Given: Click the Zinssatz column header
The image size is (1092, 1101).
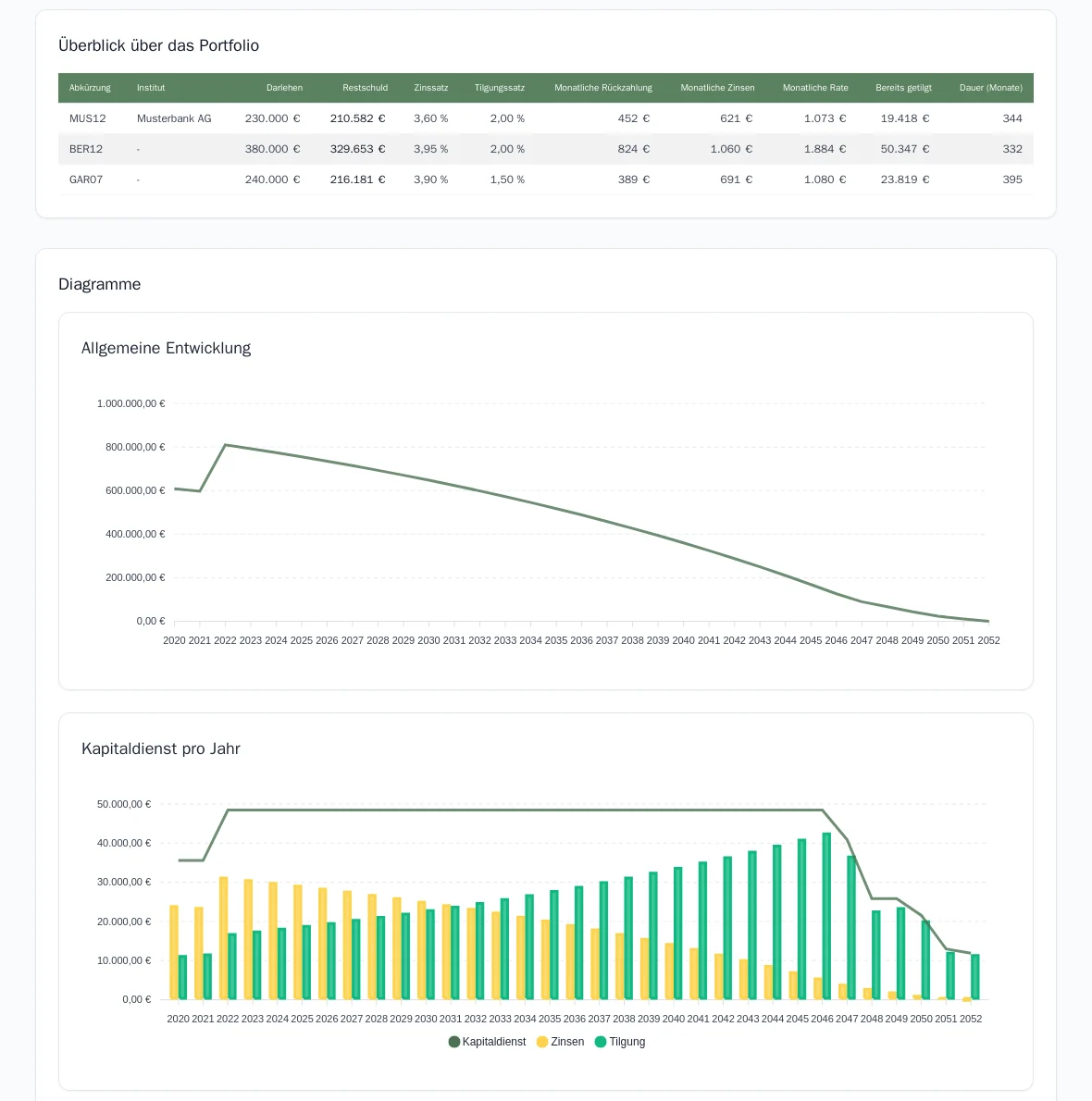Looking at the screenshot, I should [430, 88].
